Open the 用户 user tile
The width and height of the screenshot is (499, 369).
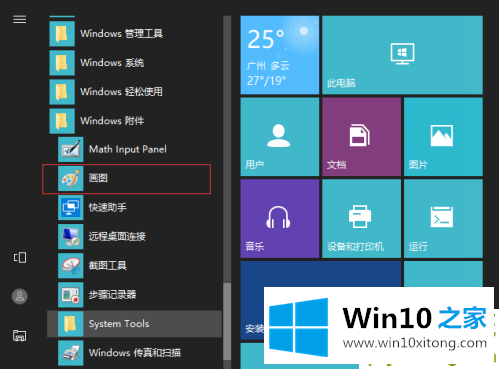pyautogui.click(x=280, y=137)
